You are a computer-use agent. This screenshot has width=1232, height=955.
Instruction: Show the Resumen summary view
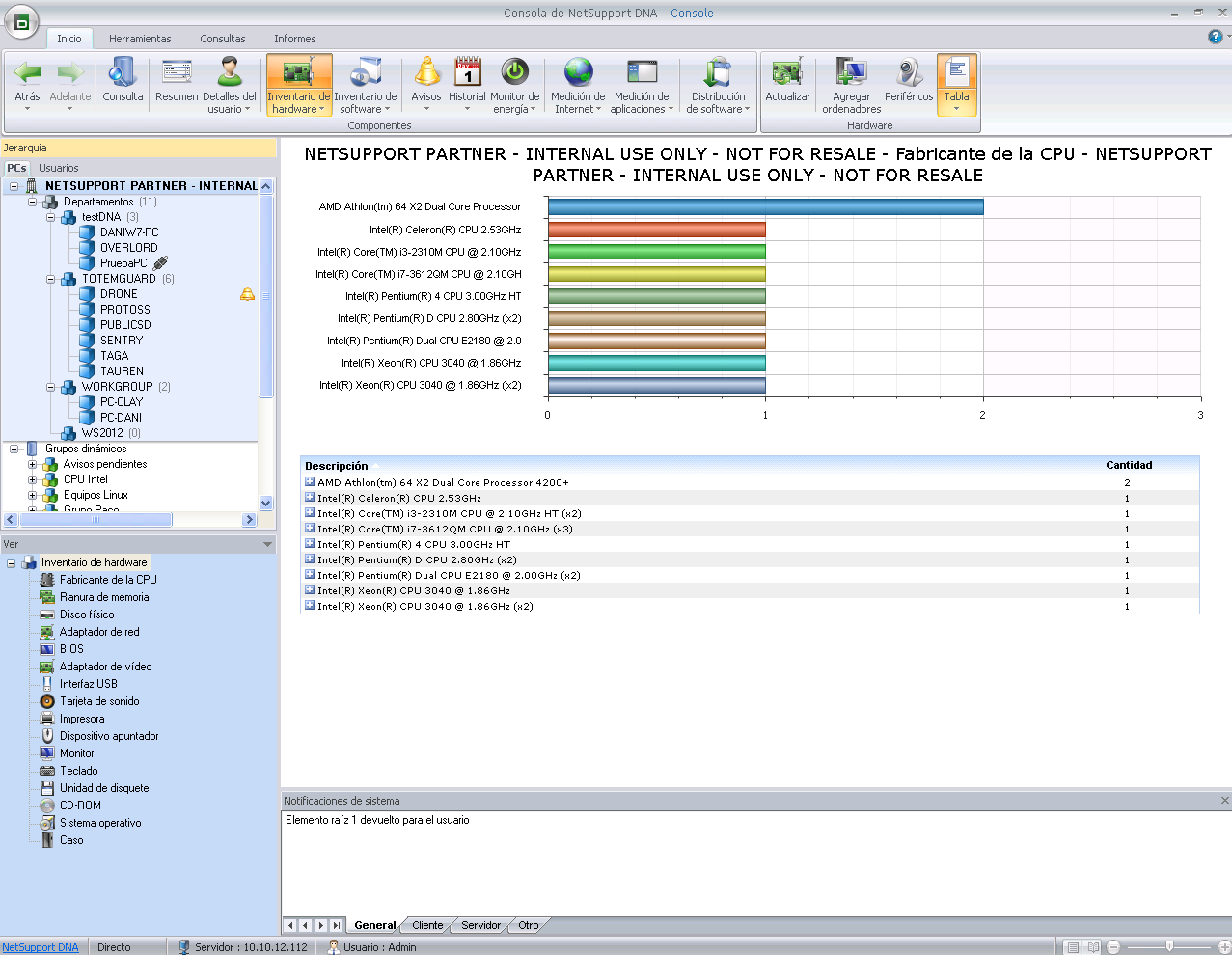pyautogui.click(x=177, y=84)
